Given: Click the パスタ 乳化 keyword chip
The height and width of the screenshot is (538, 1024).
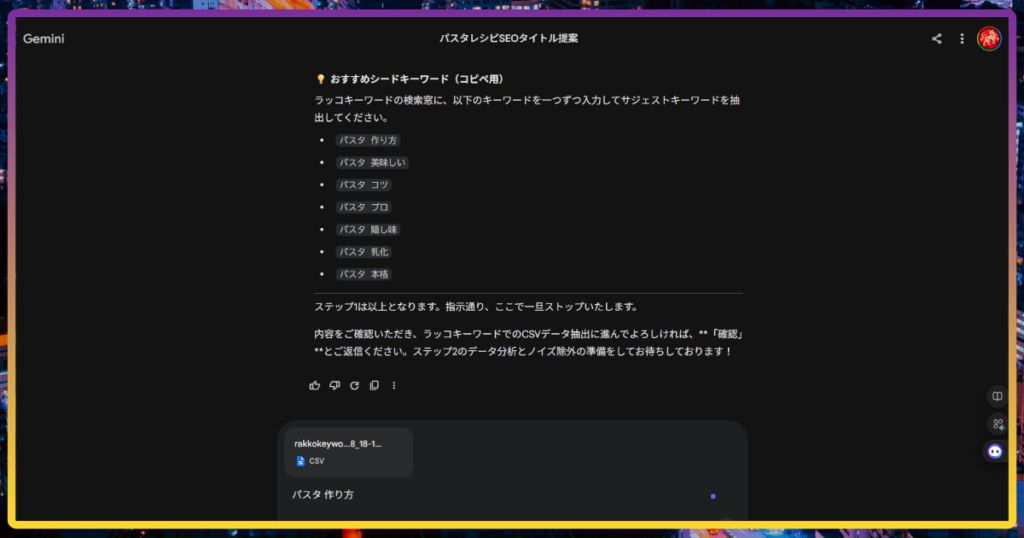Looking at the screenshot, I should 363,252.
